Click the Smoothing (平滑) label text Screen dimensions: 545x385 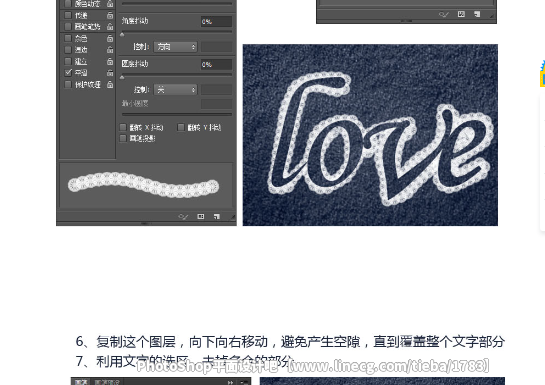point(81,73)
